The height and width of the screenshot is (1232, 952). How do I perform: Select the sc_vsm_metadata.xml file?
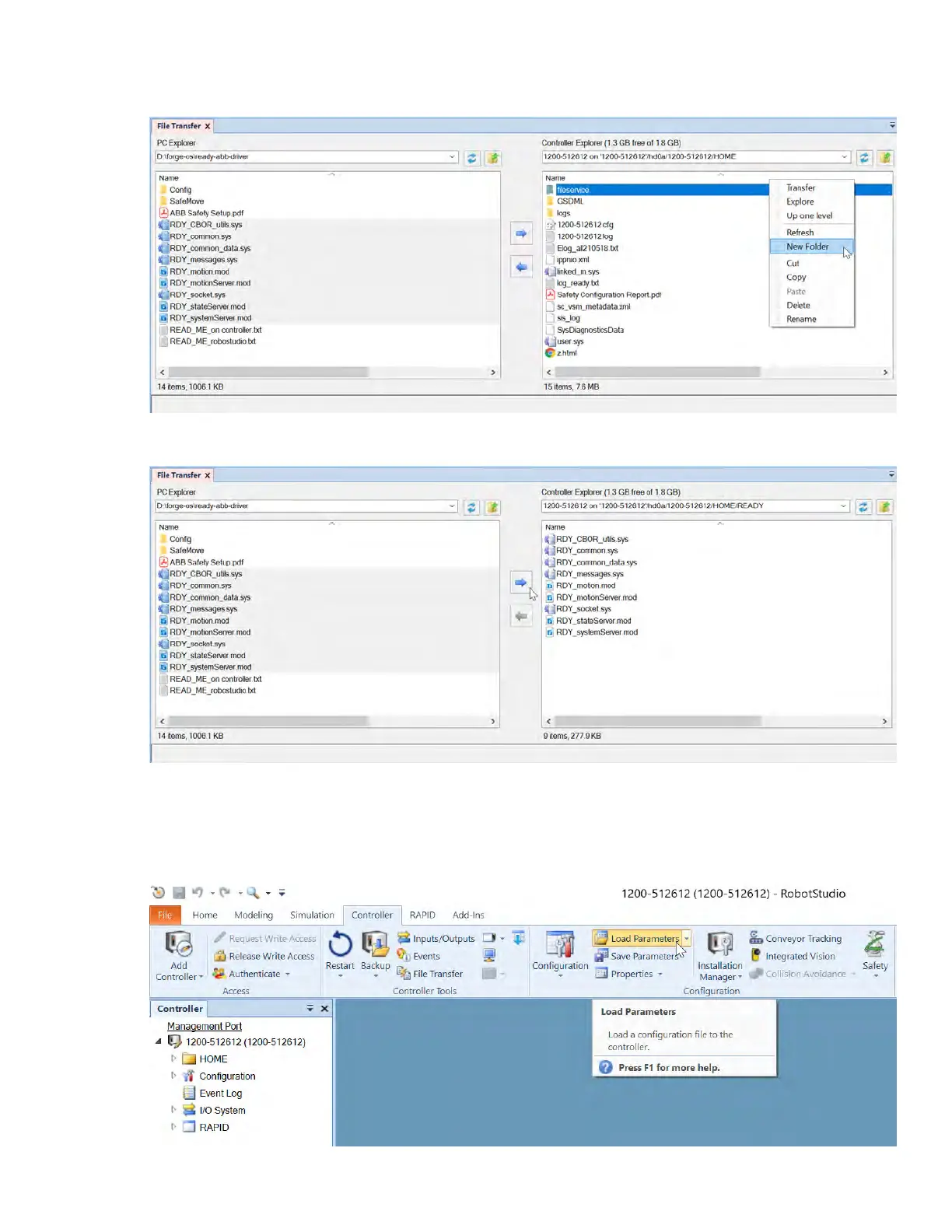pos(588,306)
